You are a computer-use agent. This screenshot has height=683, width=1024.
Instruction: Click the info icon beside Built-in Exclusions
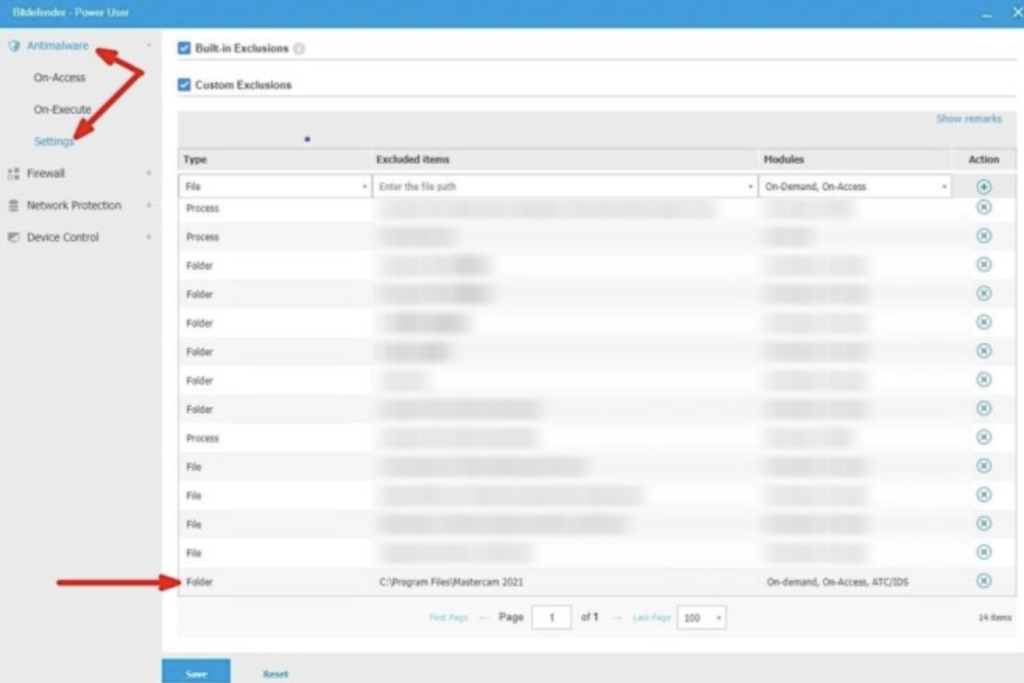coord(299,48)
